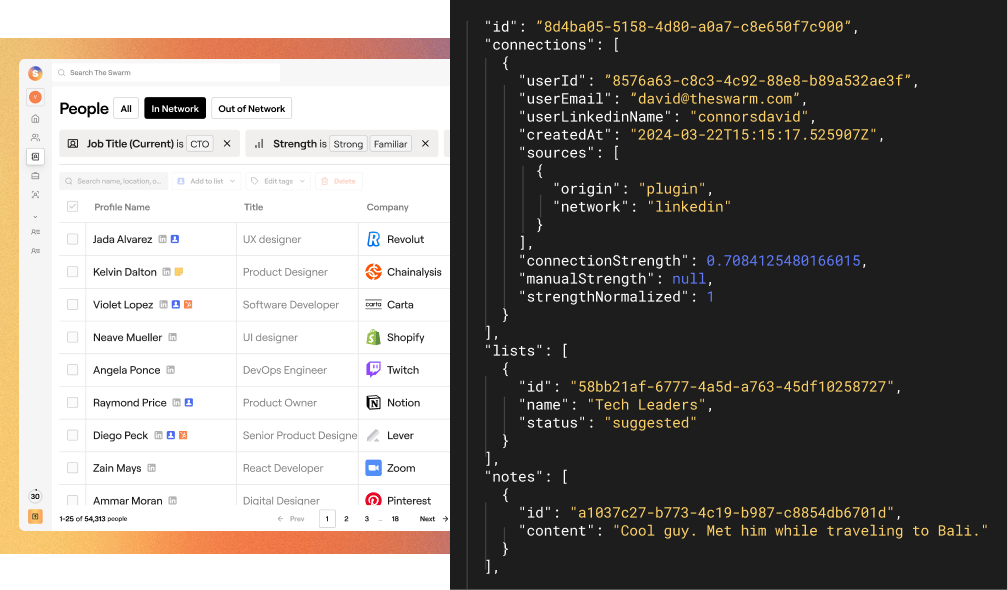Sort by the Title column header
Viewport: 1008px width, 590px height.
253,207
